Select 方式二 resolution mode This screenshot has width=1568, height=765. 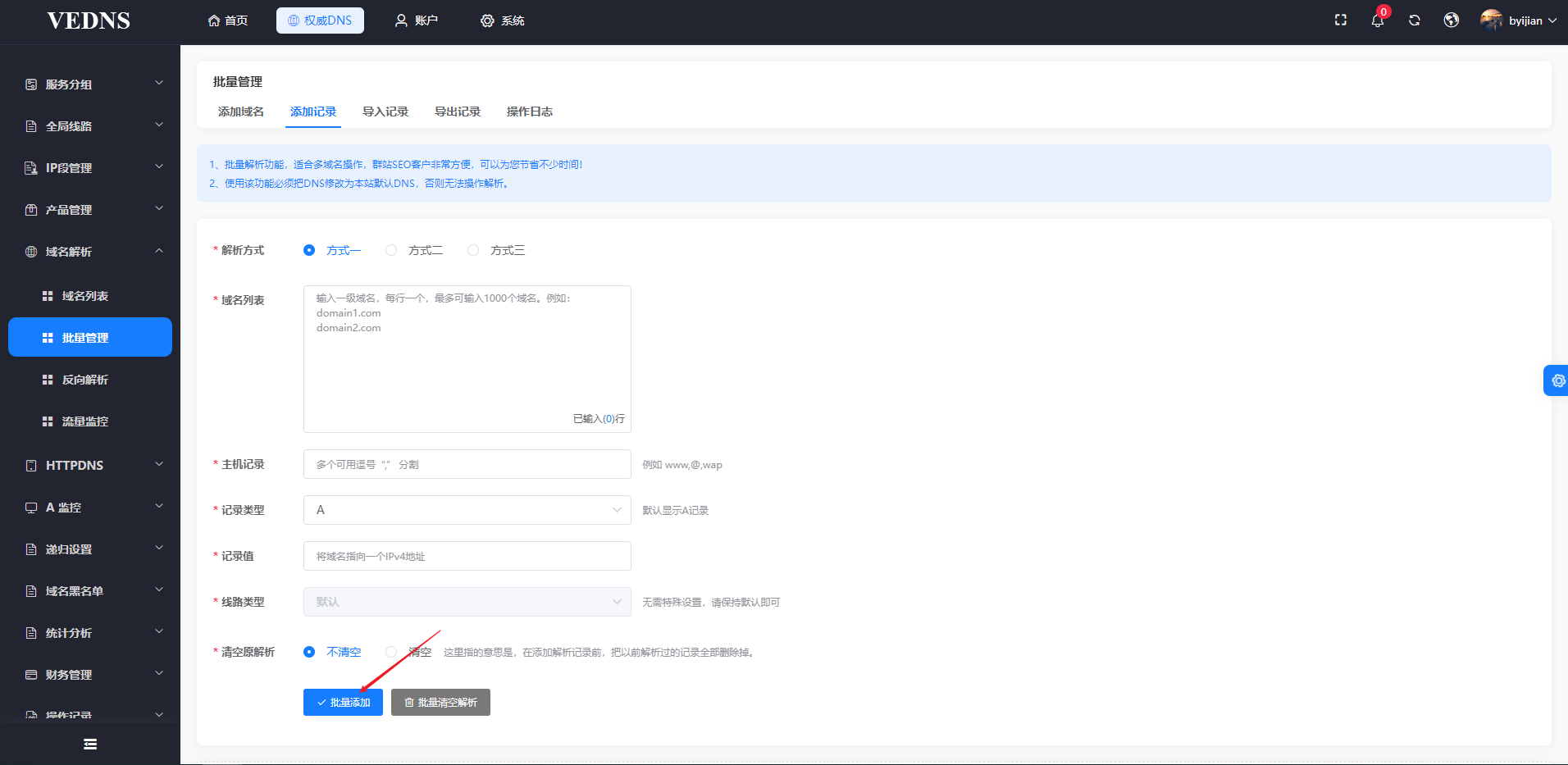point(414,250)
